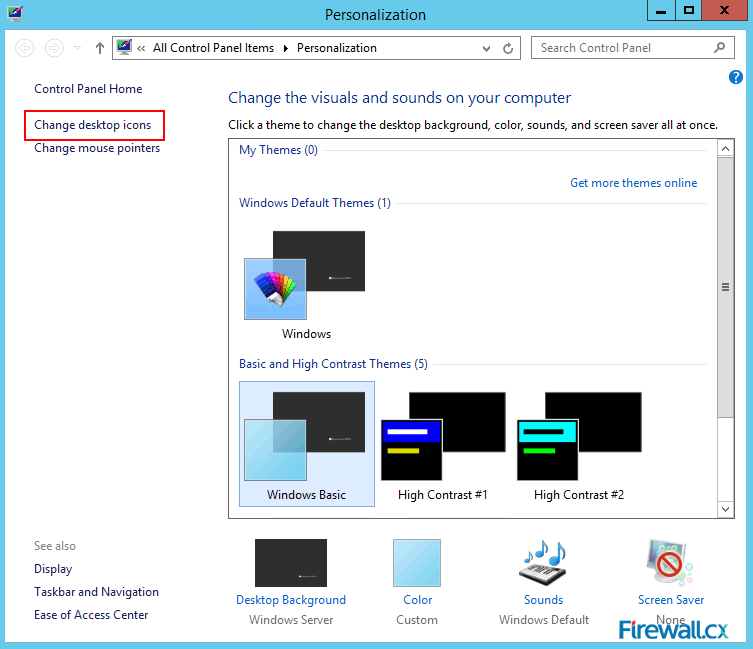
Task: Click the double-chevron breadcrumb overflow
Action: [x=141, y=49]
